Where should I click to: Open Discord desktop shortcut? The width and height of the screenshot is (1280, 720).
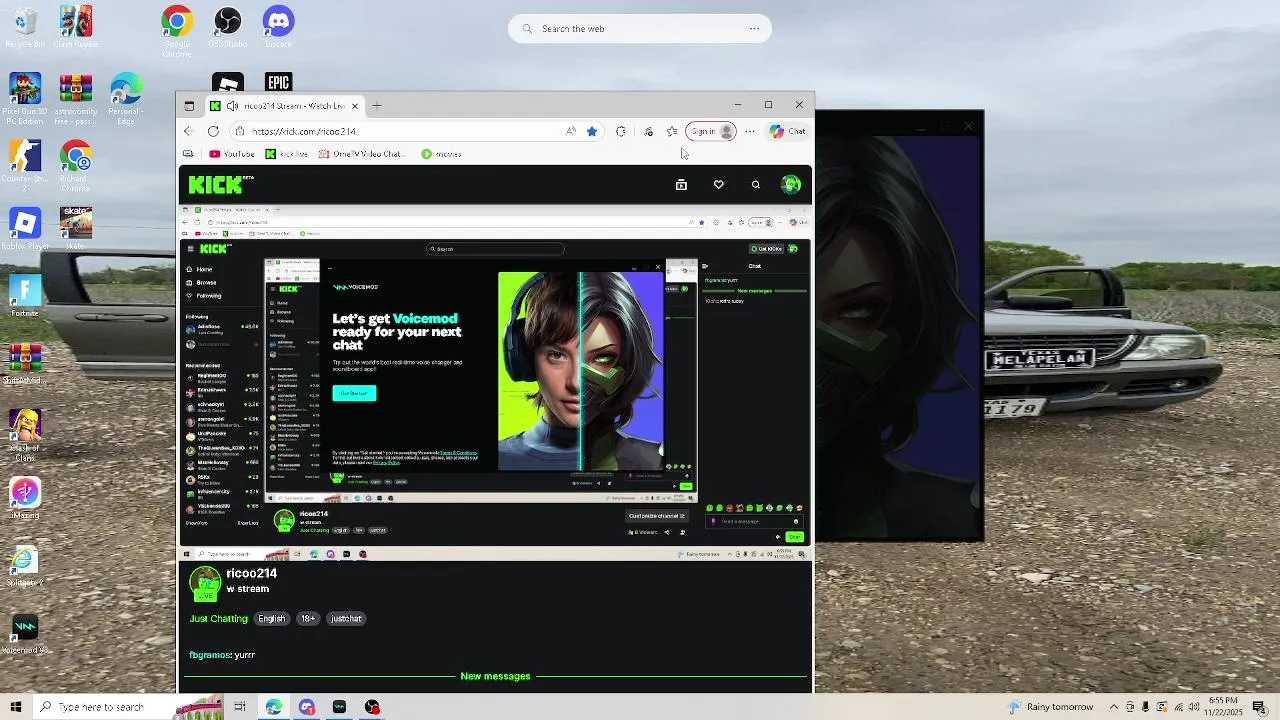pos(278,27)
